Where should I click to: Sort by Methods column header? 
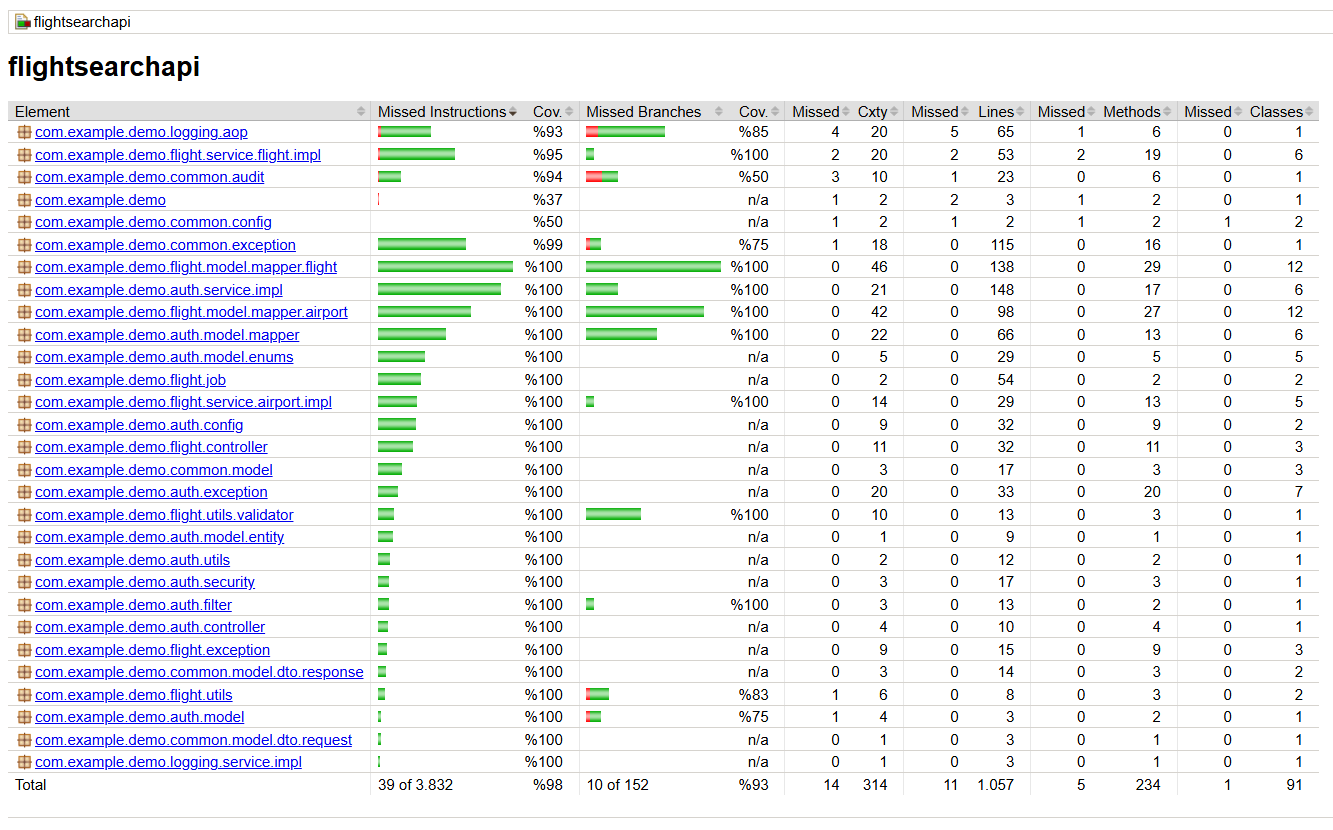tap(1139, 111)
